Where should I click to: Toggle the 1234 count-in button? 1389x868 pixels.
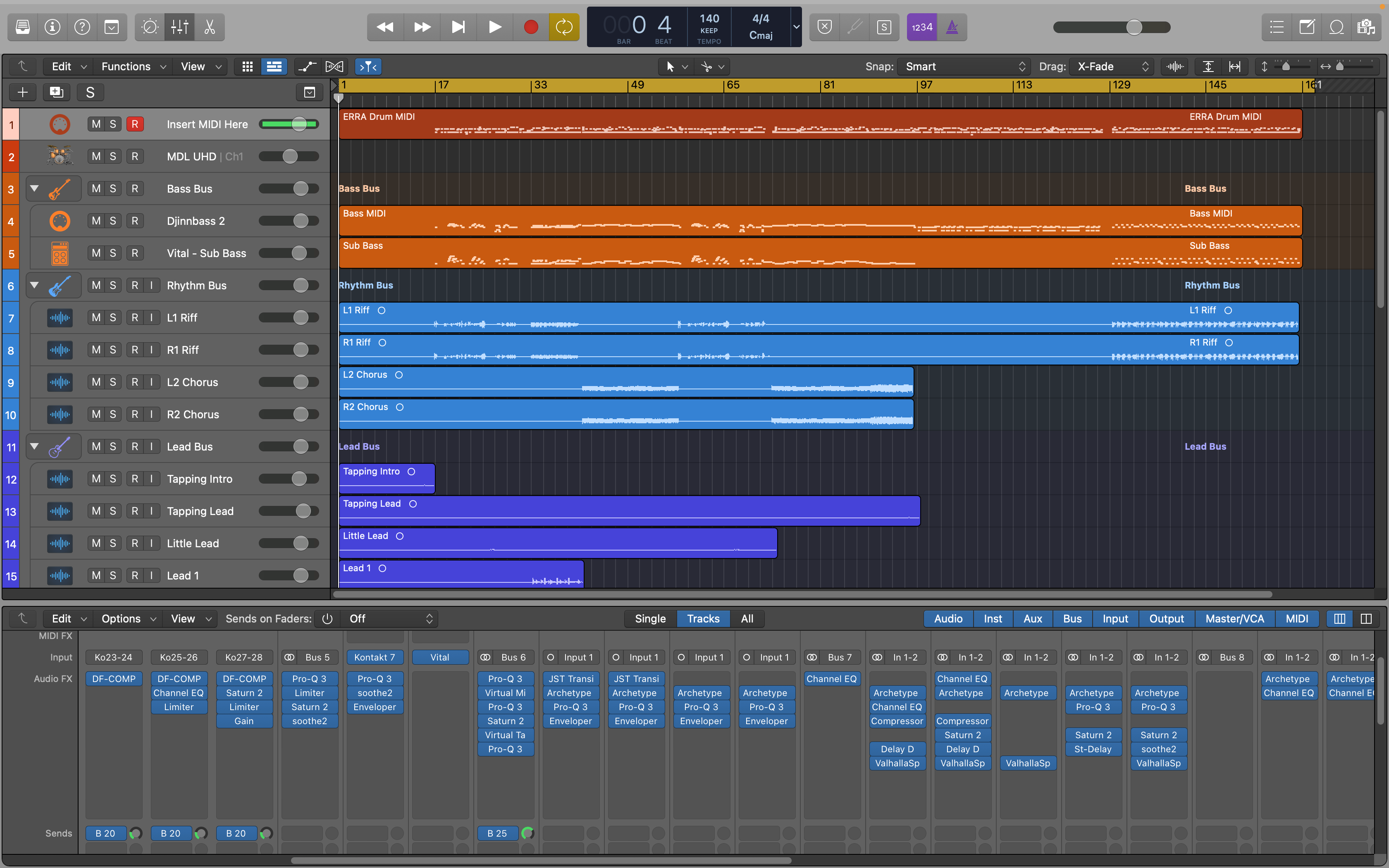click(922, 27)
